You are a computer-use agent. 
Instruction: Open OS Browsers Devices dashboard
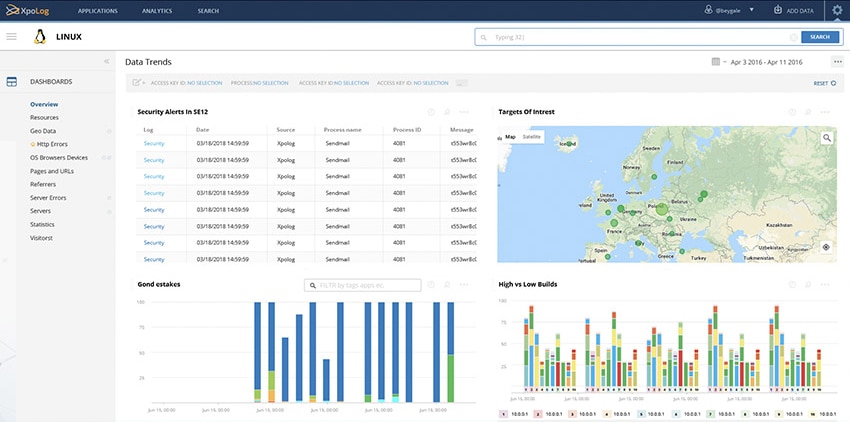59,158
